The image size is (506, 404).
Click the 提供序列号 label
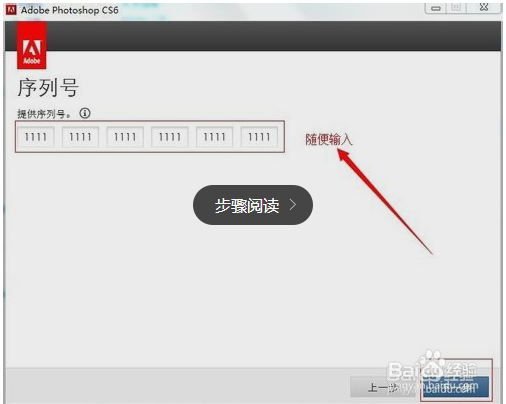click(44, 114)
